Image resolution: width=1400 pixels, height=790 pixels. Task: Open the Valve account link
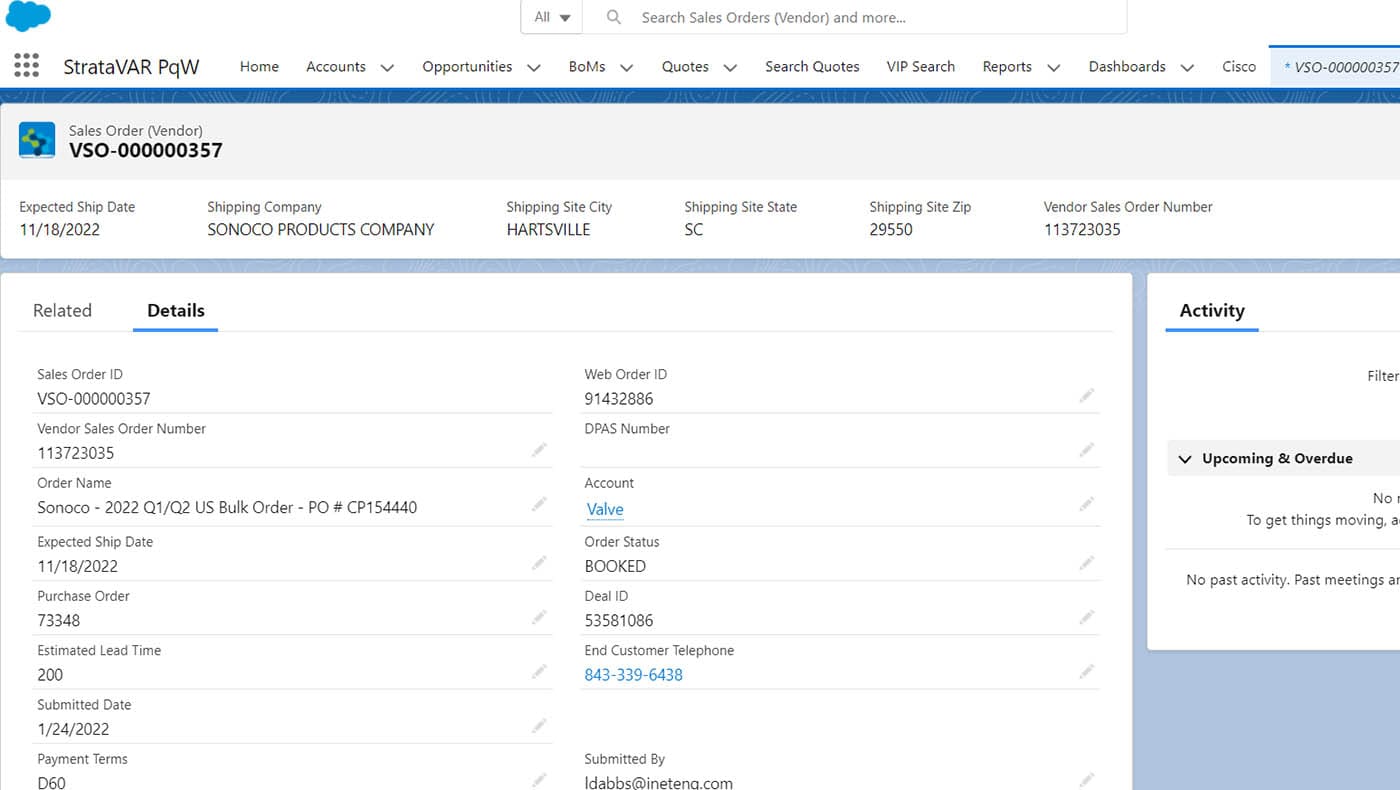605,509
